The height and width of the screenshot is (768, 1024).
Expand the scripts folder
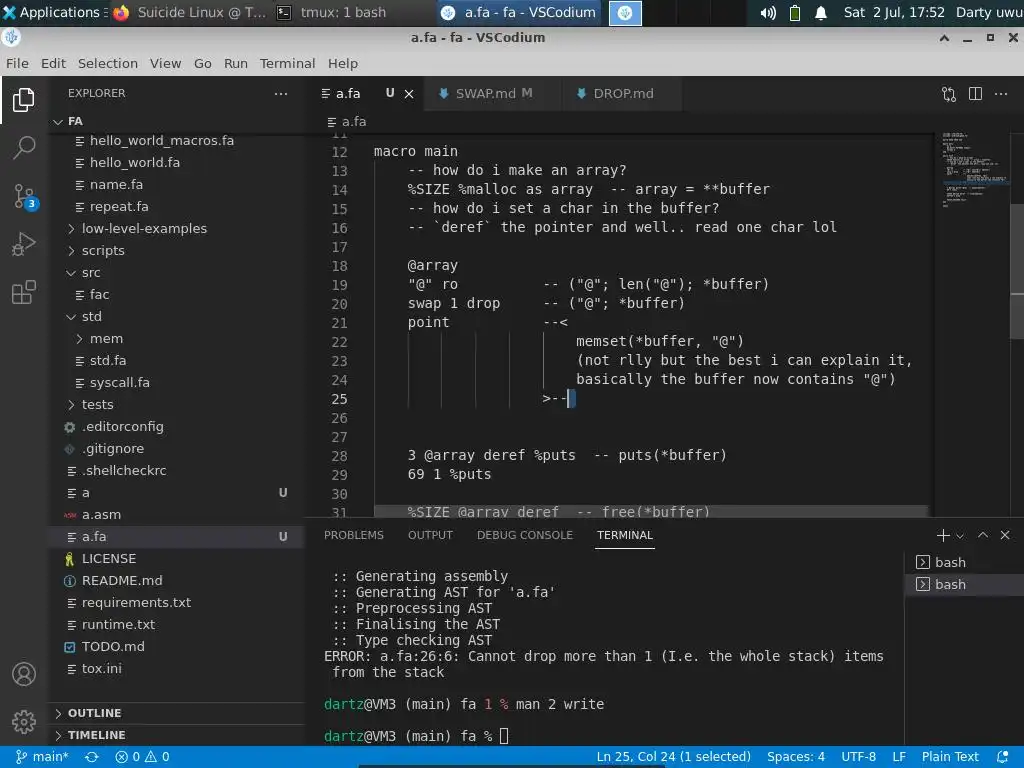point(176,251)
